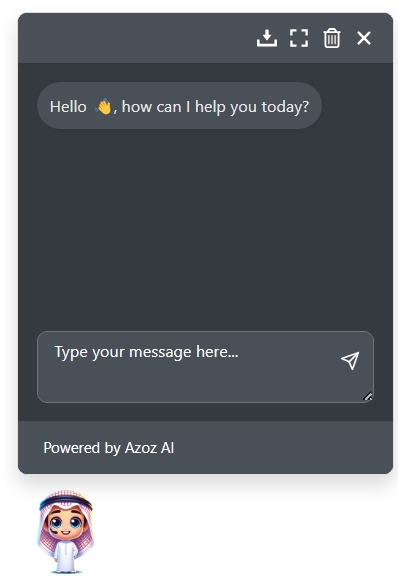
Task: Select the greeting message bubble
Action: tap(179, 106)
